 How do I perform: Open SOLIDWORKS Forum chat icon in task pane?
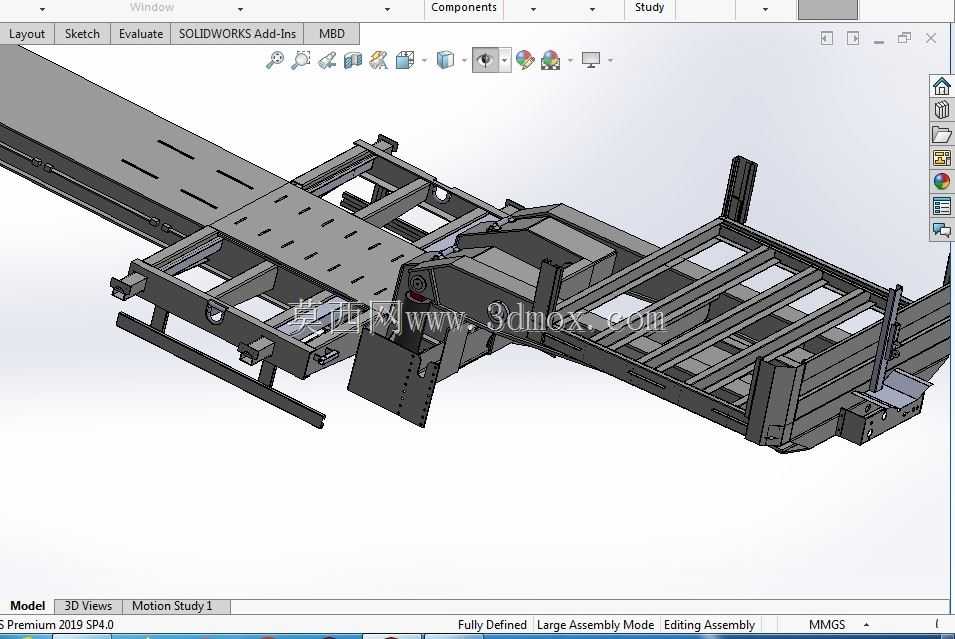[942, 230]
